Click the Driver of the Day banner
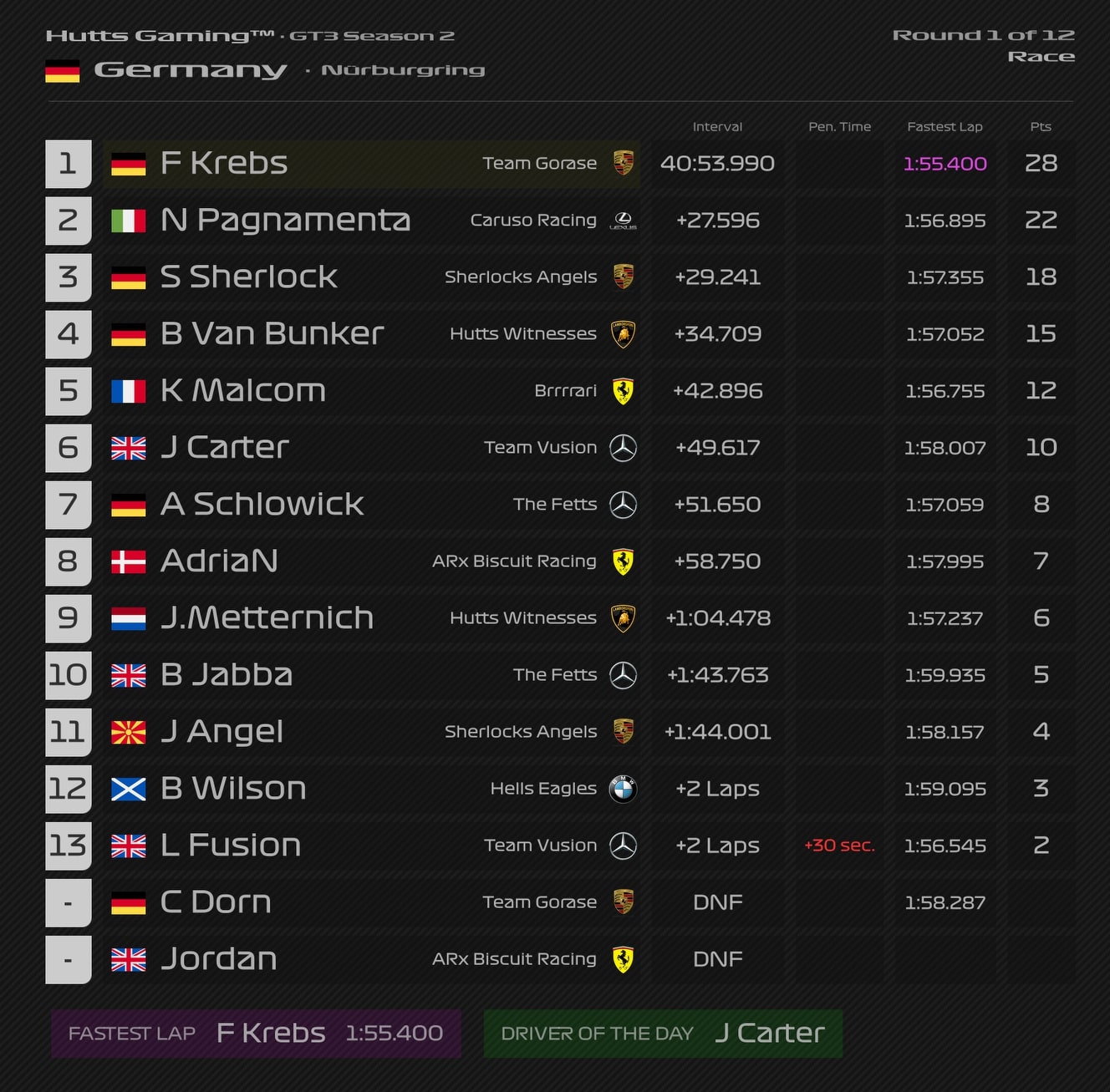 (663, 1034)
